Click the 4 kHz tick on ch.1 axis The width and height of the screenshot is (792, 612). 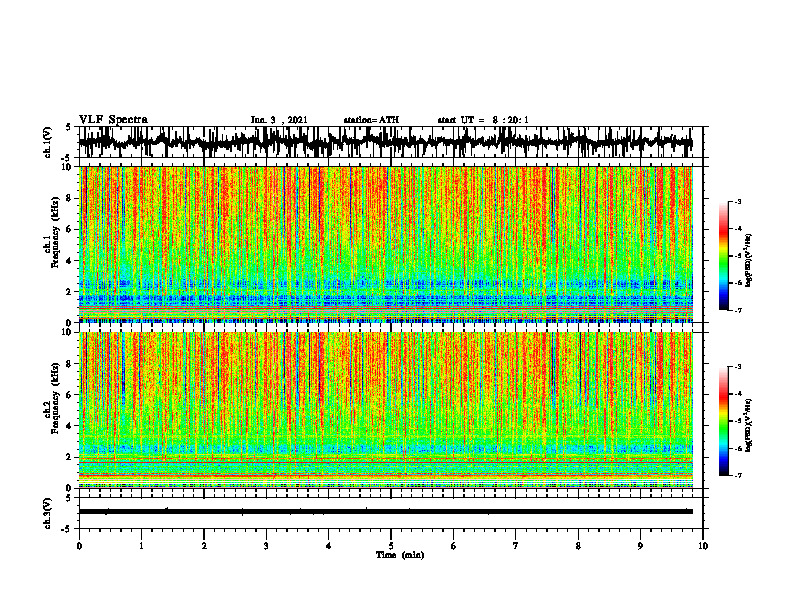[70, 261]
